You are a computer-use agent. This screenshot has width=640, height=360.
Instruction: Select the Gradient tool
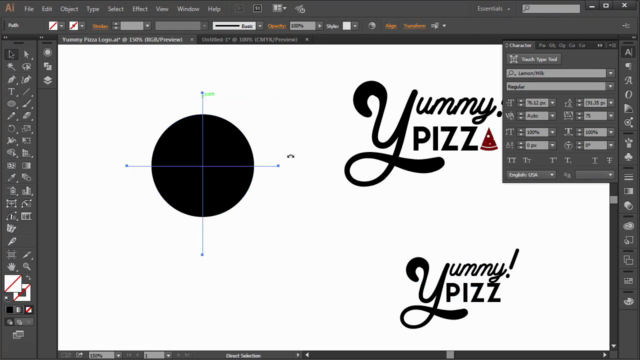(x=27, y=166)
